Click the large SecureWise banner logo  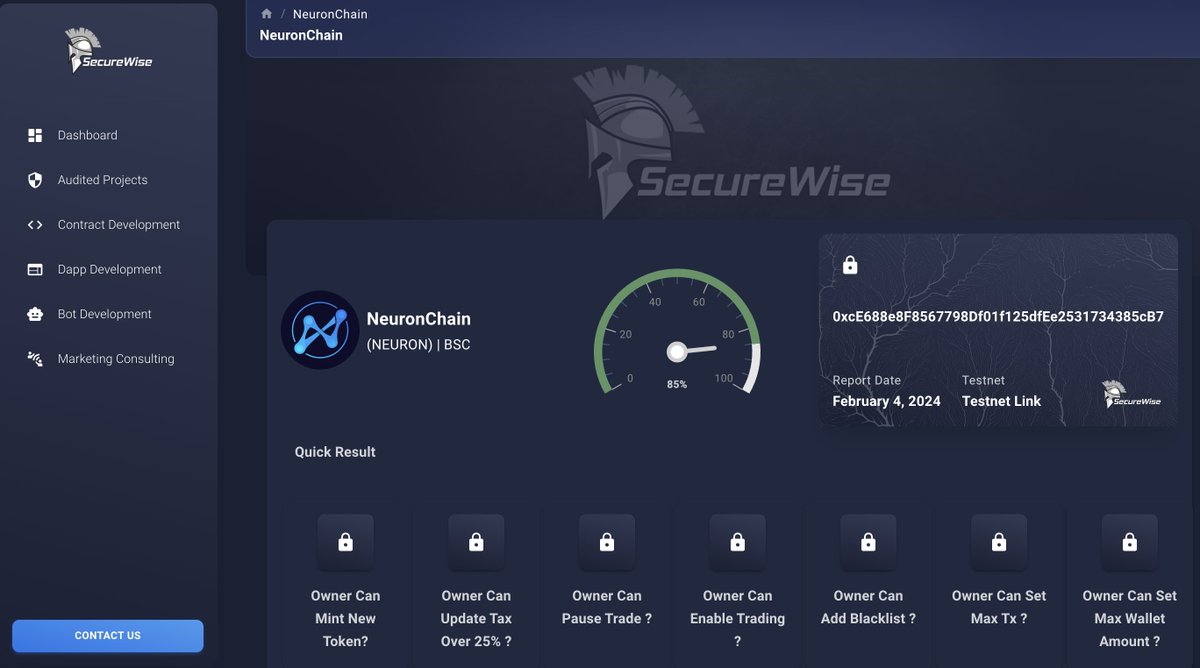point(731,143)
